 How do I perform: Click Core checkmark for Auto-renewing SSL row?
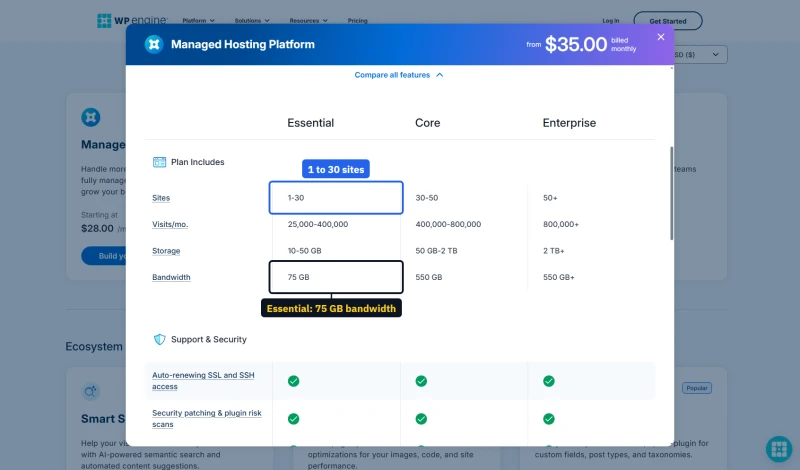coord(421,381)
